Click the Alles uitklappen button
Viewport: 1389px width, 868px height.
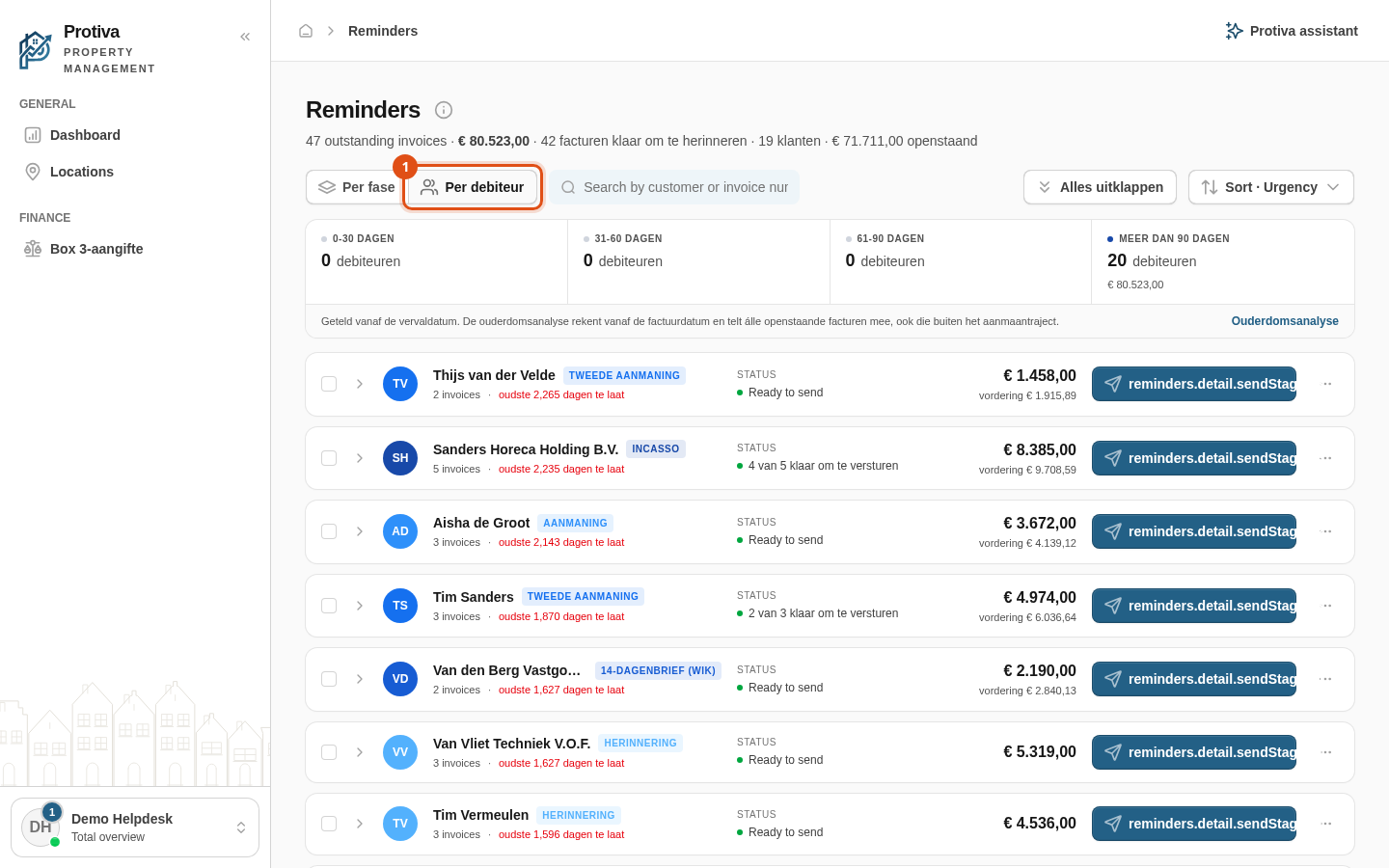(1100, 187)
